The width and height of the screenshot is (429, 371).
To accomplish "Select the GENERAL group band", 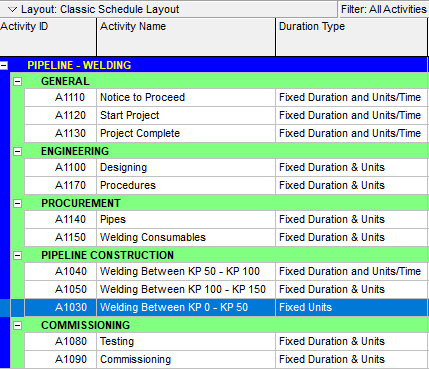I will (x=220, y=81).
